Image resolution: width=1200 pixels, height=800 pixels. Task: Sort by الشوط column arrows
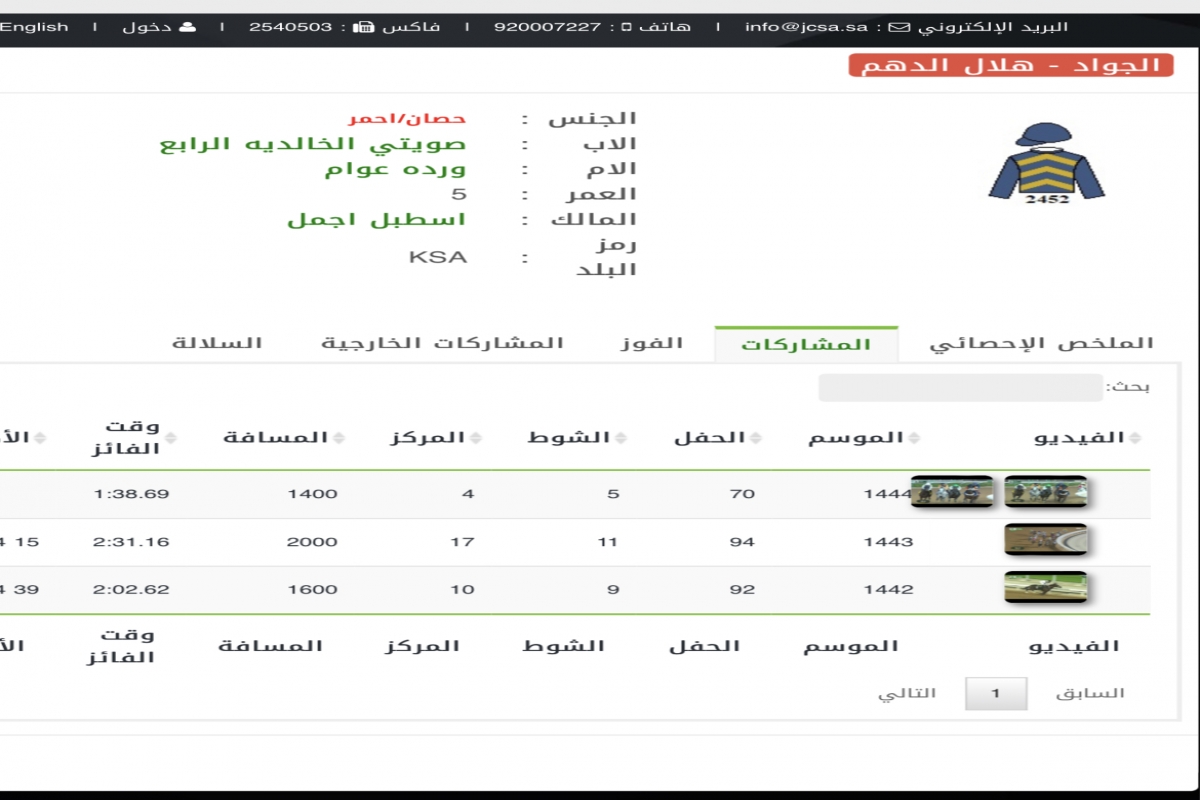click(x=620, y=438)
